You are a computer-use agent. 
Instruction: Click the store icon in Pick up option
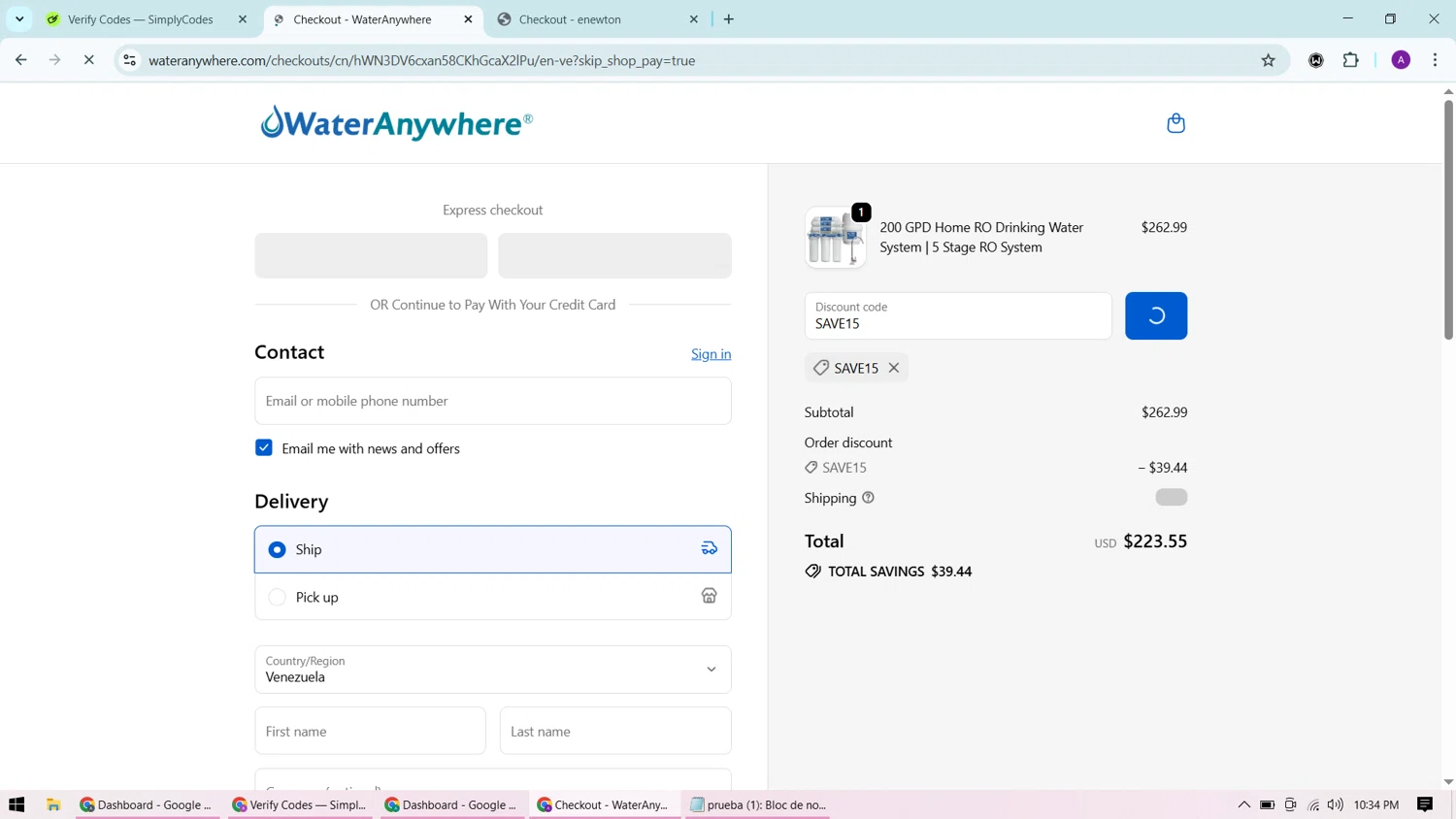(x=710, y=597)
